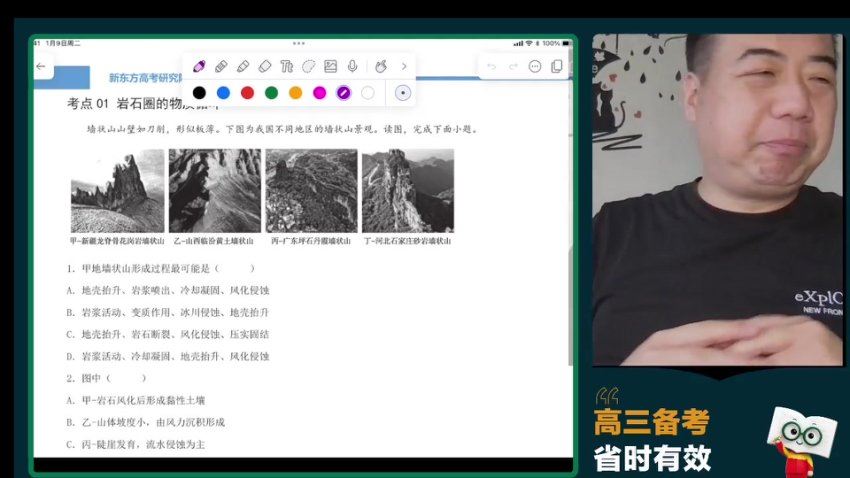This screenshot has height=478, width=850.
Task: Open the pages overview icon
Action: pyautogui.click(x=557, y=67)
